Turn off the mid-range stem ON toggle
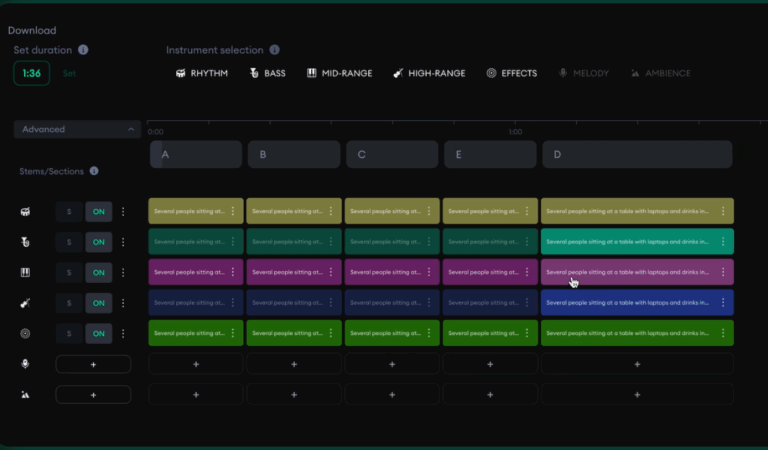The width and height of the screenshot is (768, 450). (x=98, y=272)
